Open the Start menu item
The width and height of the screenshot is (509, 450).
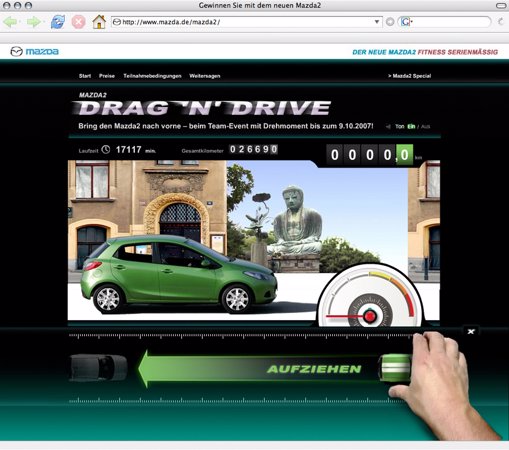[x=85, y=76]
